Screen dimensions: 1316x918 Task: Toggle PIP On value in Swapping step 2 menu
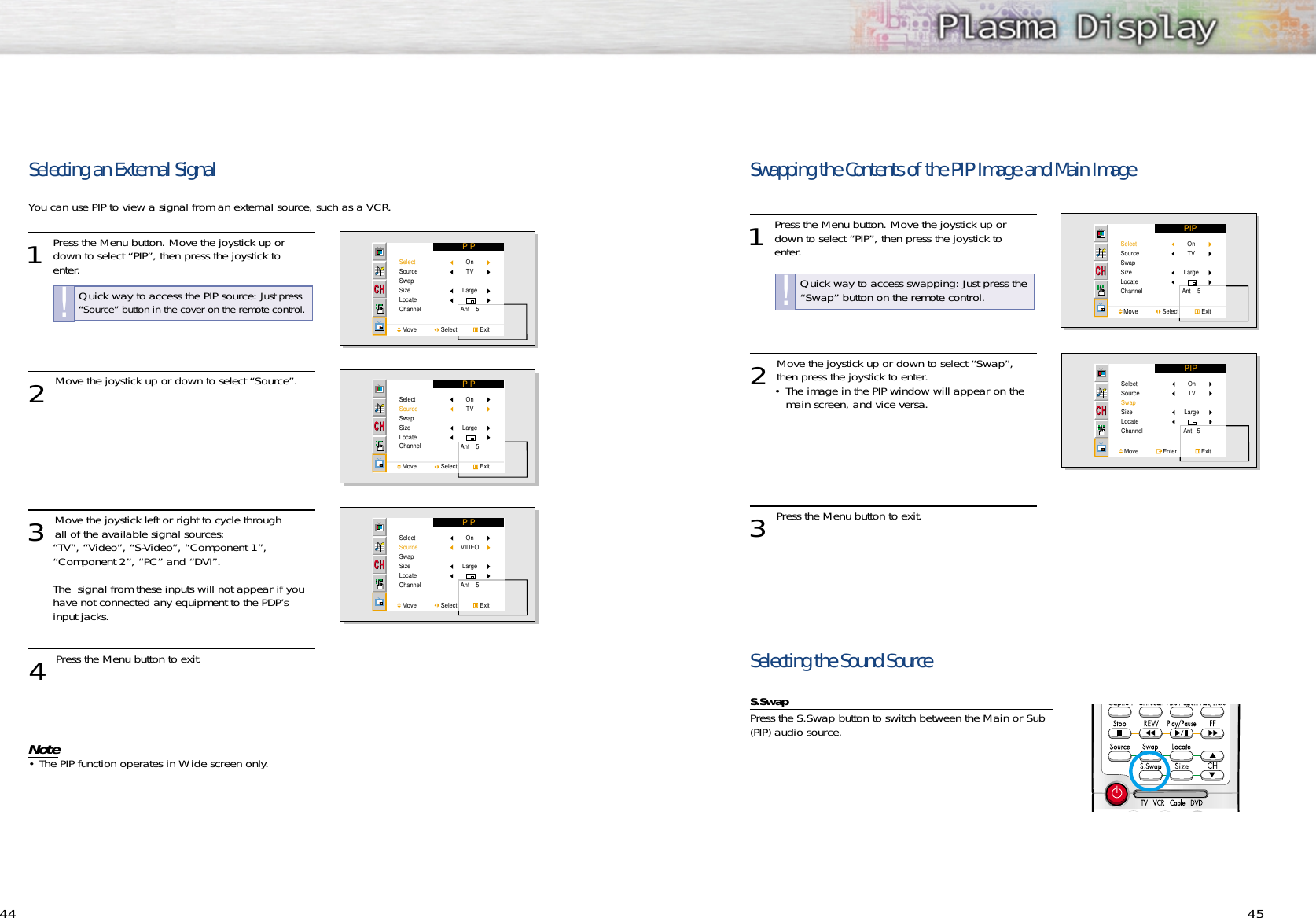pyautogui.click(x=1192, y=384)
